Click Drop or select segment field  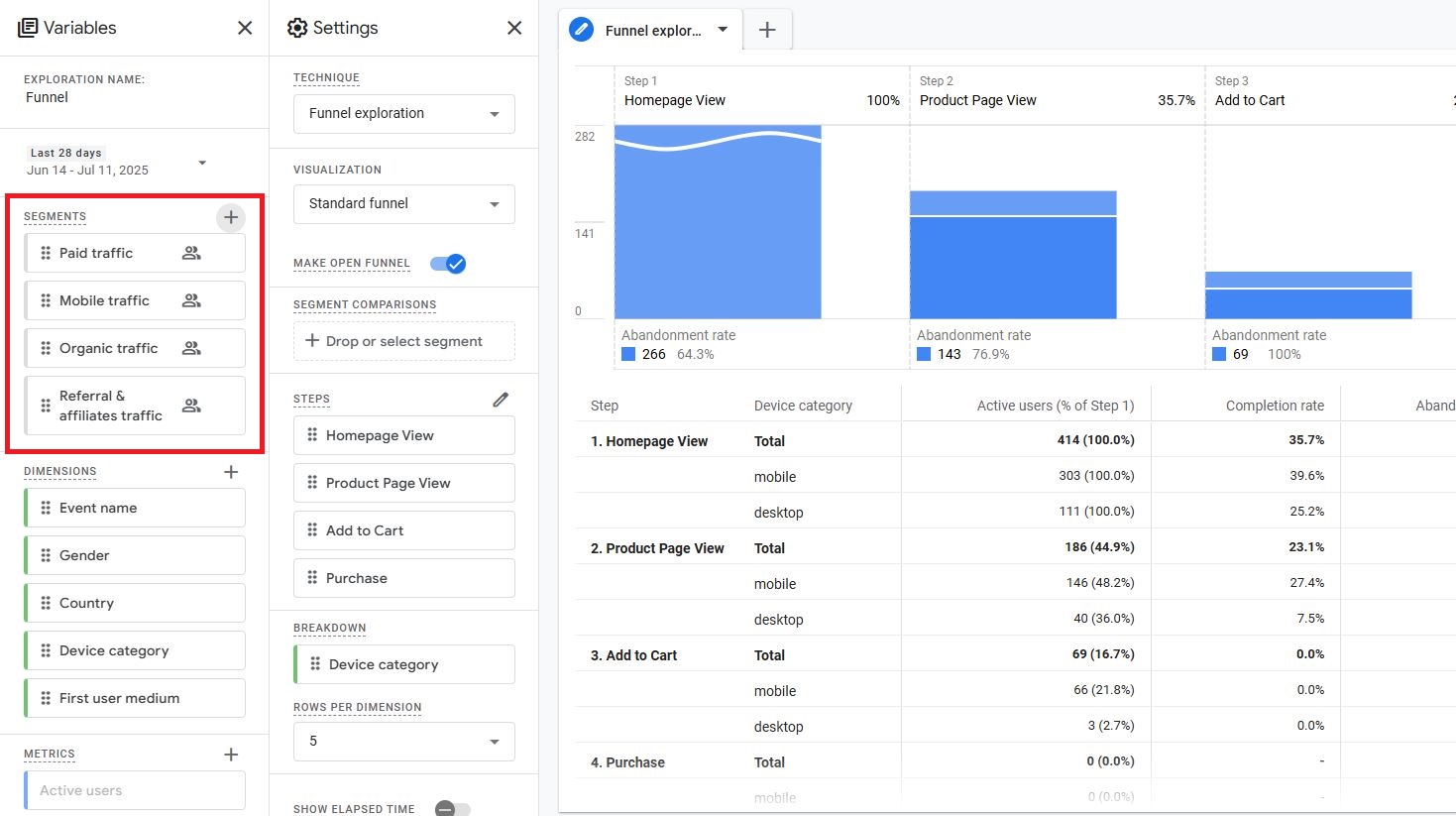click(x=404, y=341)
